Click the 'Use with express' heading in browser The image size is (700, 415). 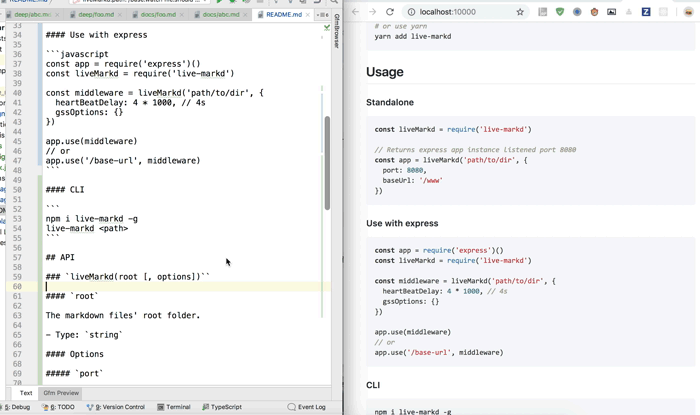click(402, 224)
